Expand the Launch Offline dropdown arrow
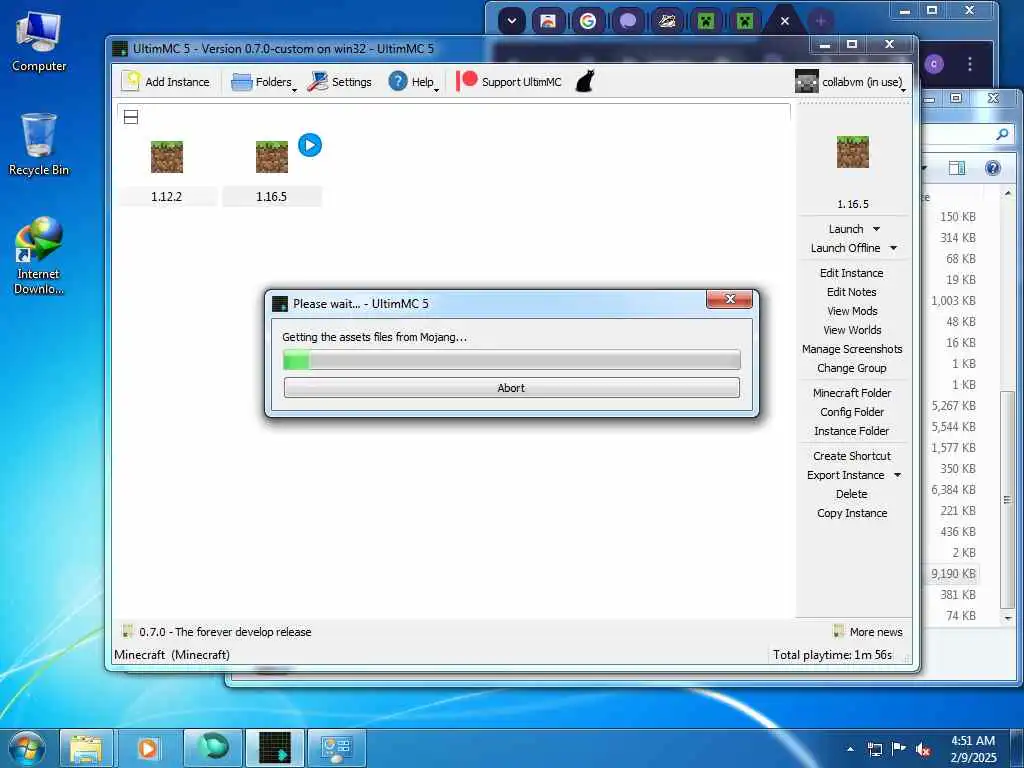1024x768 pixels. pos(893,248)
